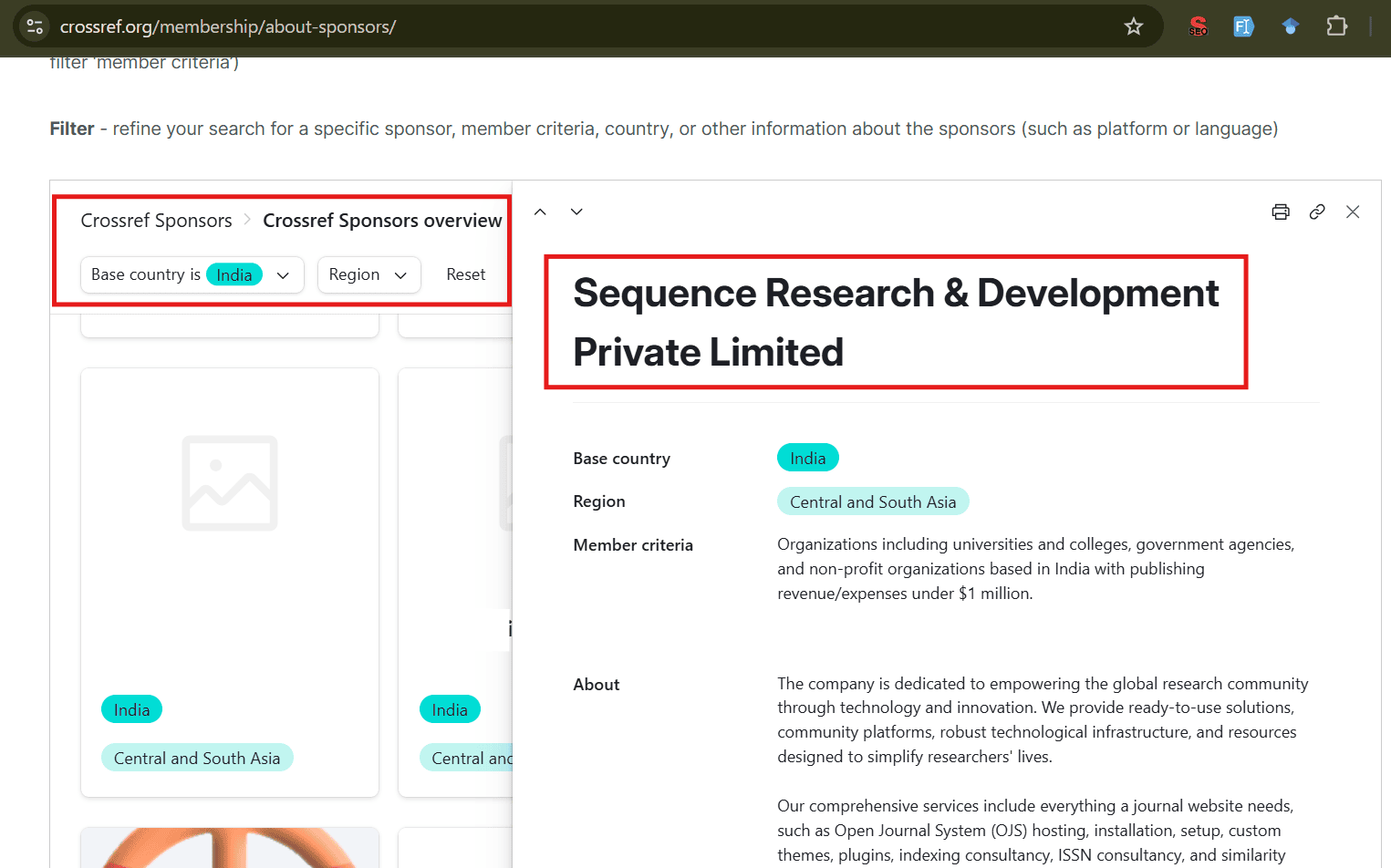
Task: Copy link to the sponsor record
Action: 1317,212
